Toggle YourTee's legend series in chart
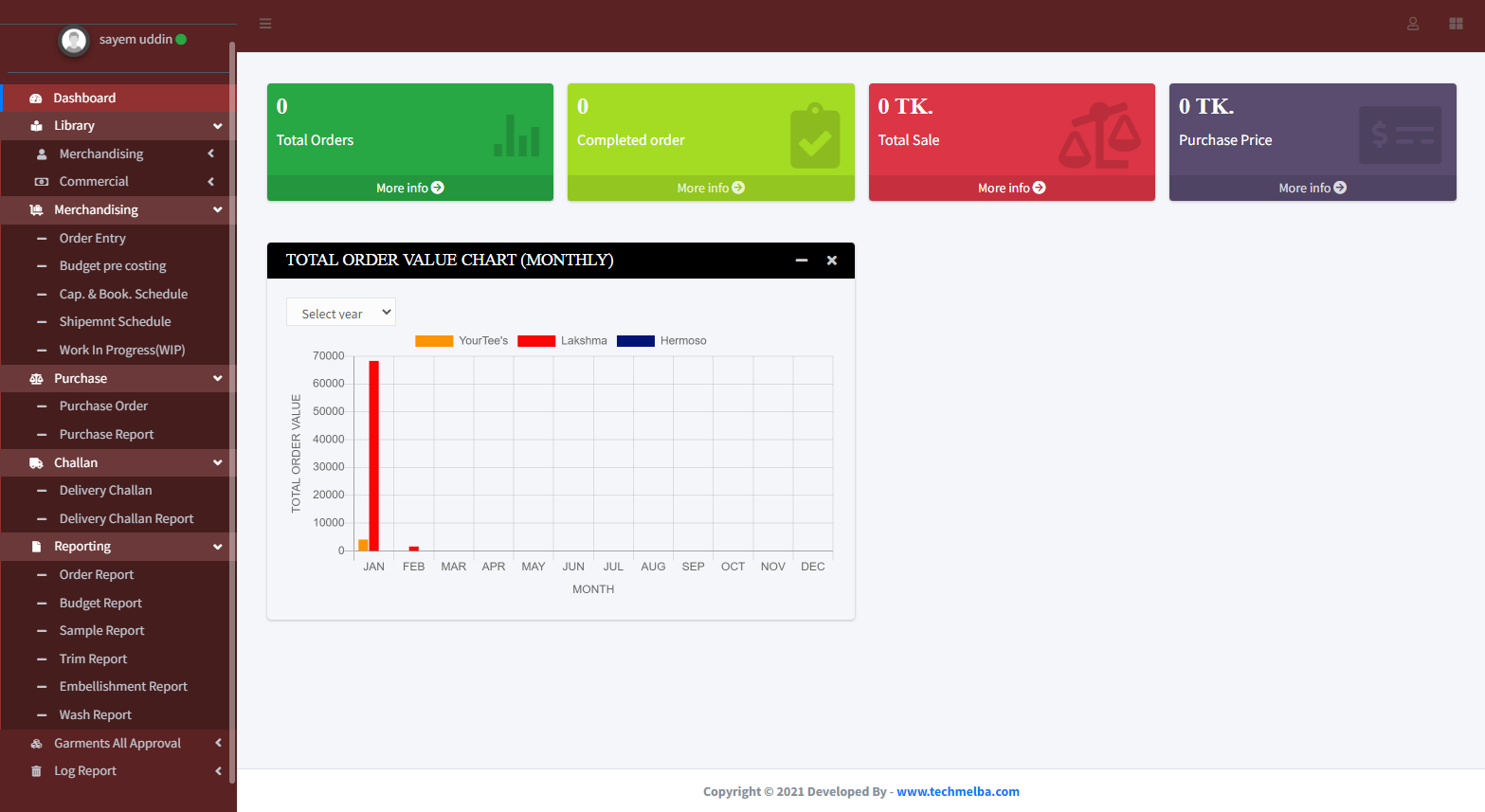This screenshot has height=812, width=1485. pyautogui.click(x=462, y=341)
